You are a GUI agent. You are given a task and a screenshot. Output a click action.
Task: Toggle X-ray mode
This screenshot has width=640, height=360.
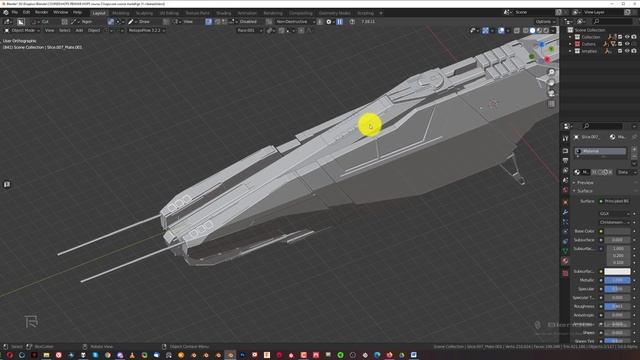(517, 30)
